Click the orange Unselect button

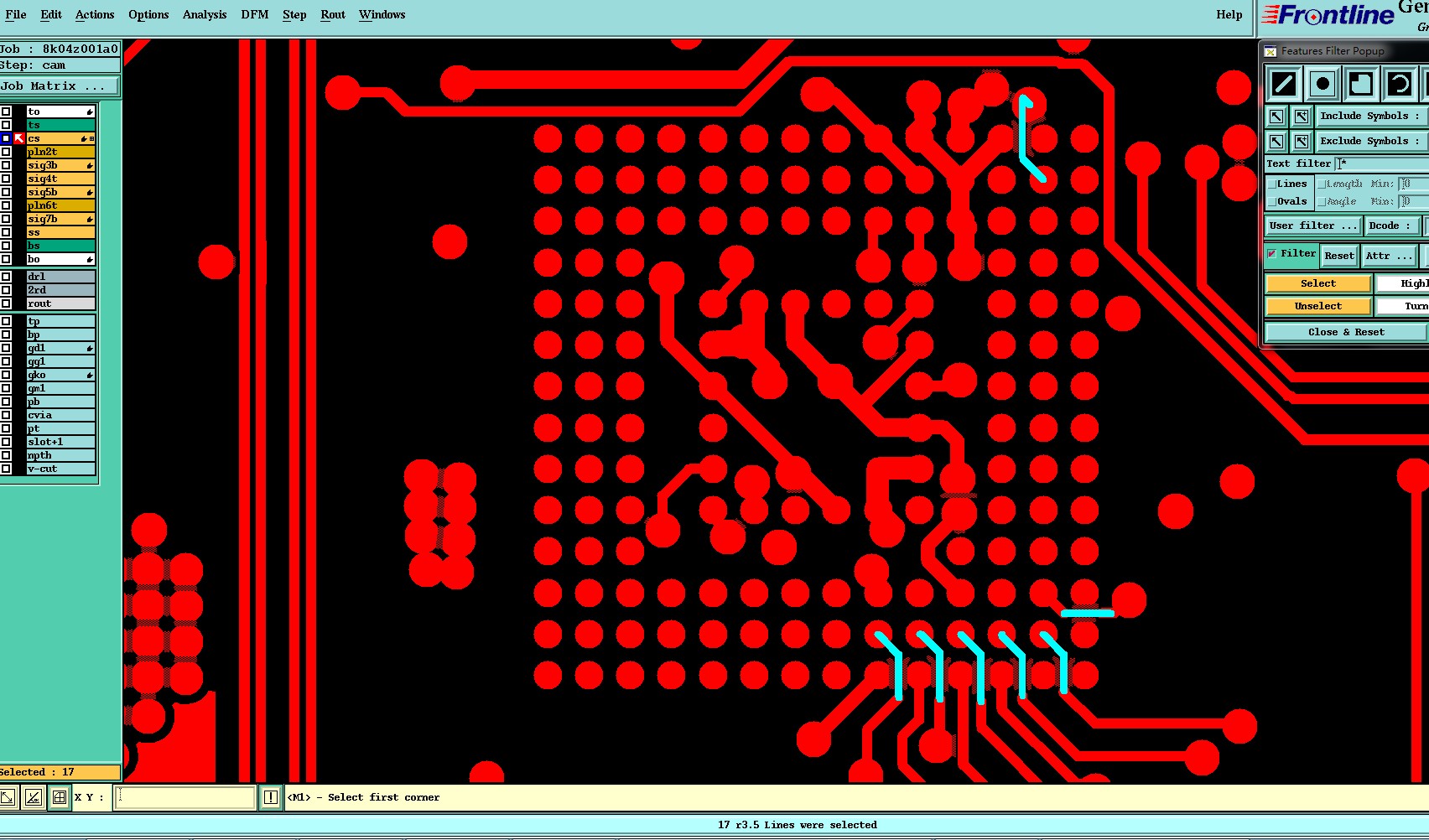click(1318, 307)
